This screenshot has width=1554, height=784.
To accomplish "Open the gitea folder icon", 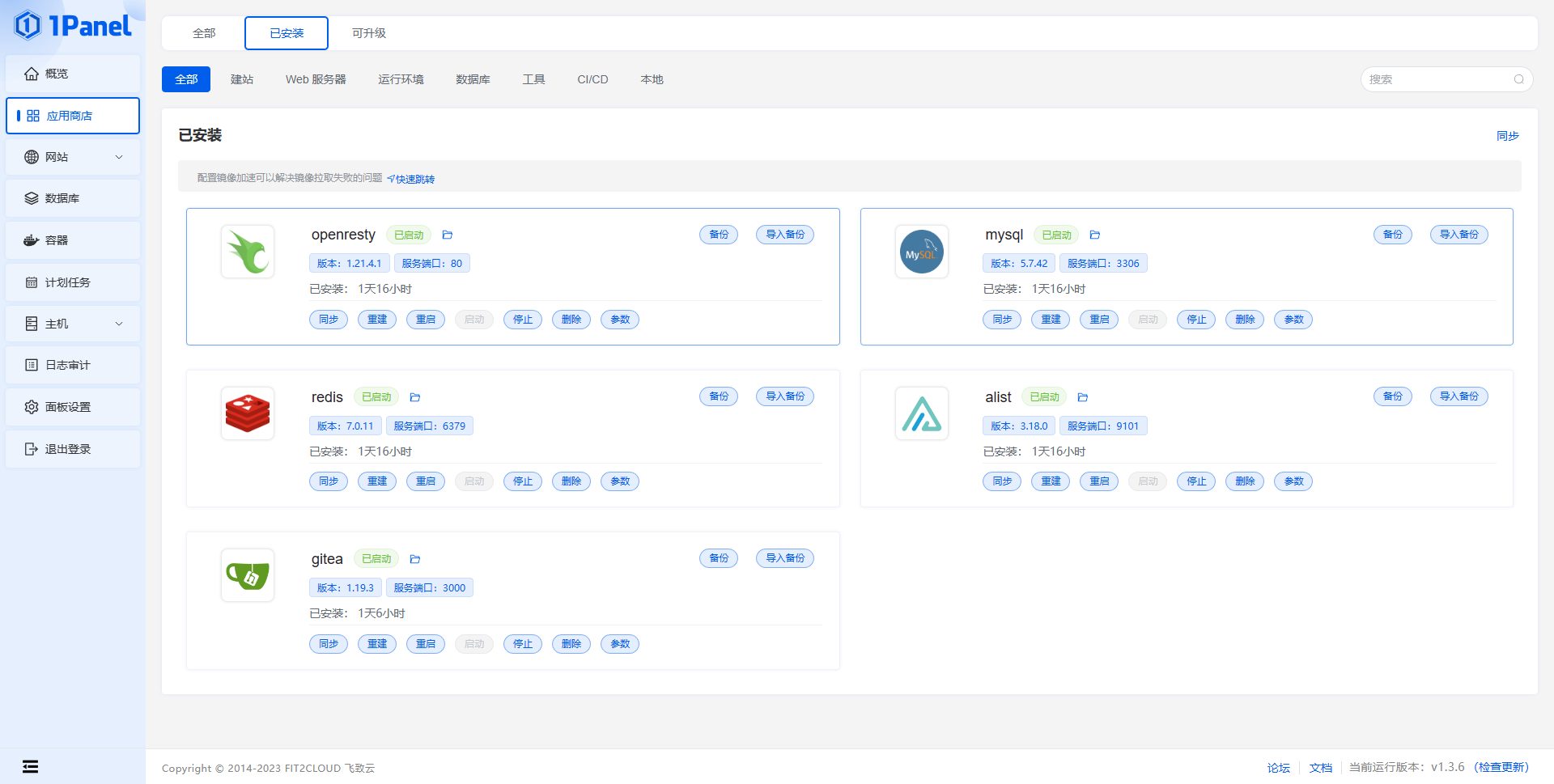I will tap(415, 559).
